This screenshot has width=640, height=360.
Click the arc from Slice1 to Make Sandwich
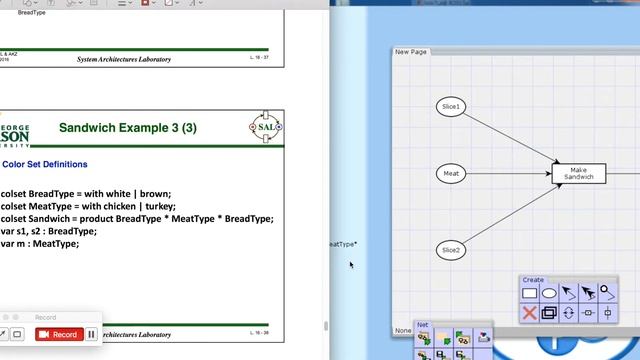(510, 138)
